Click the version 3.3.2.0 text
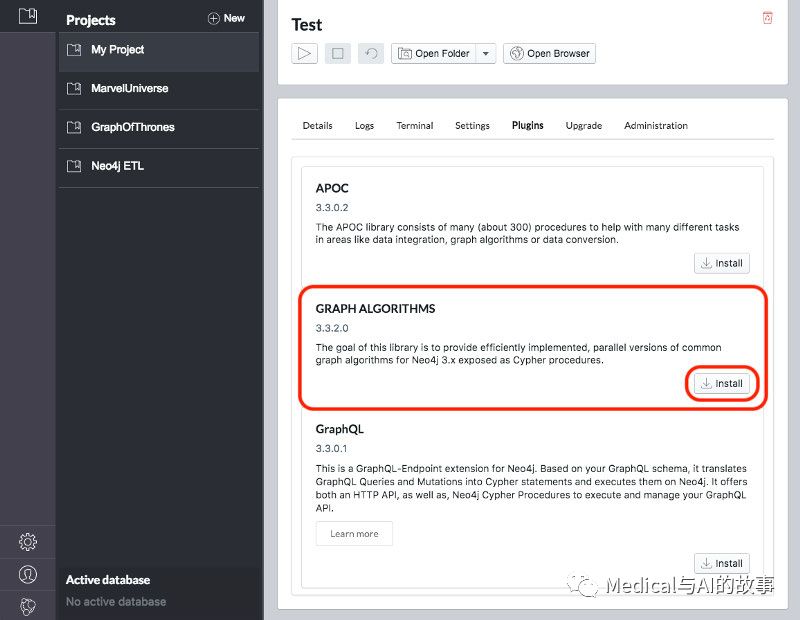Viewport: 800px width, 620px height. [332, 328]
